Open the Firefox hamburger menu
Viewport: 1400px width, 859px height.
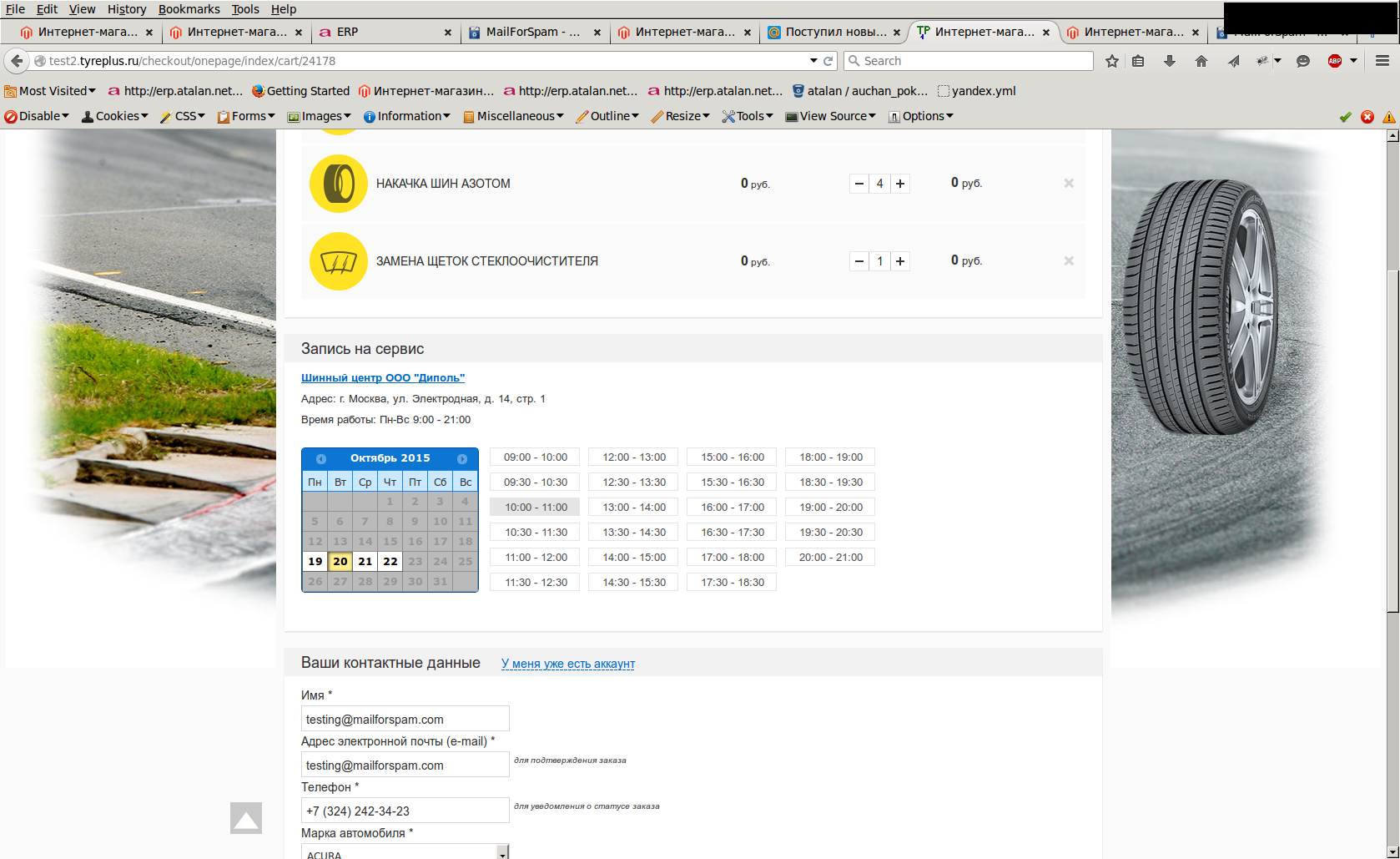pos(1382,61)
